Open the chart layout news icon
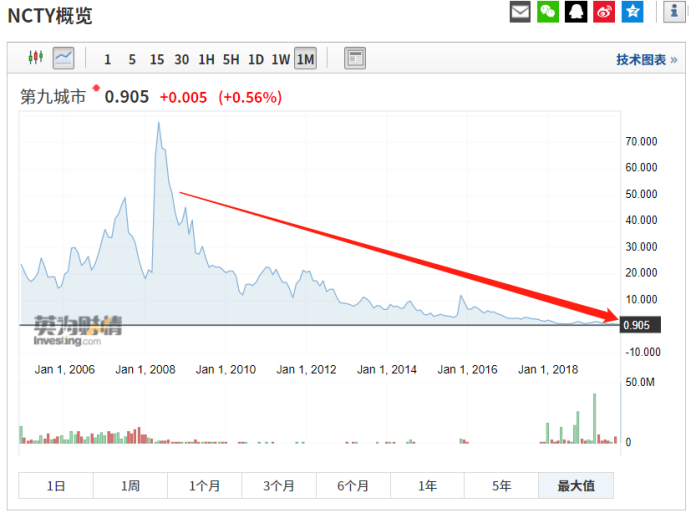Image resolution: width=692 pixels, height=519 pixels. point(355,58)
